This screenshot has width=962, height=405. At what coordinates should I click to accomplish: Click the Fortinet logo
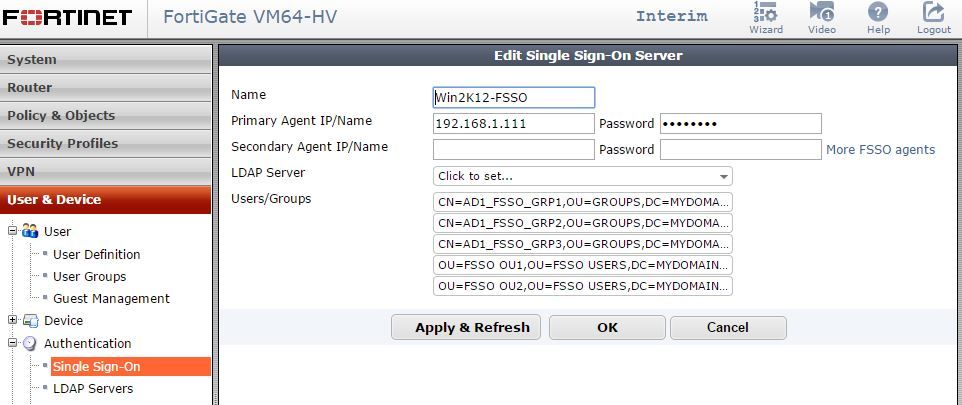click(x=67, y=17)
